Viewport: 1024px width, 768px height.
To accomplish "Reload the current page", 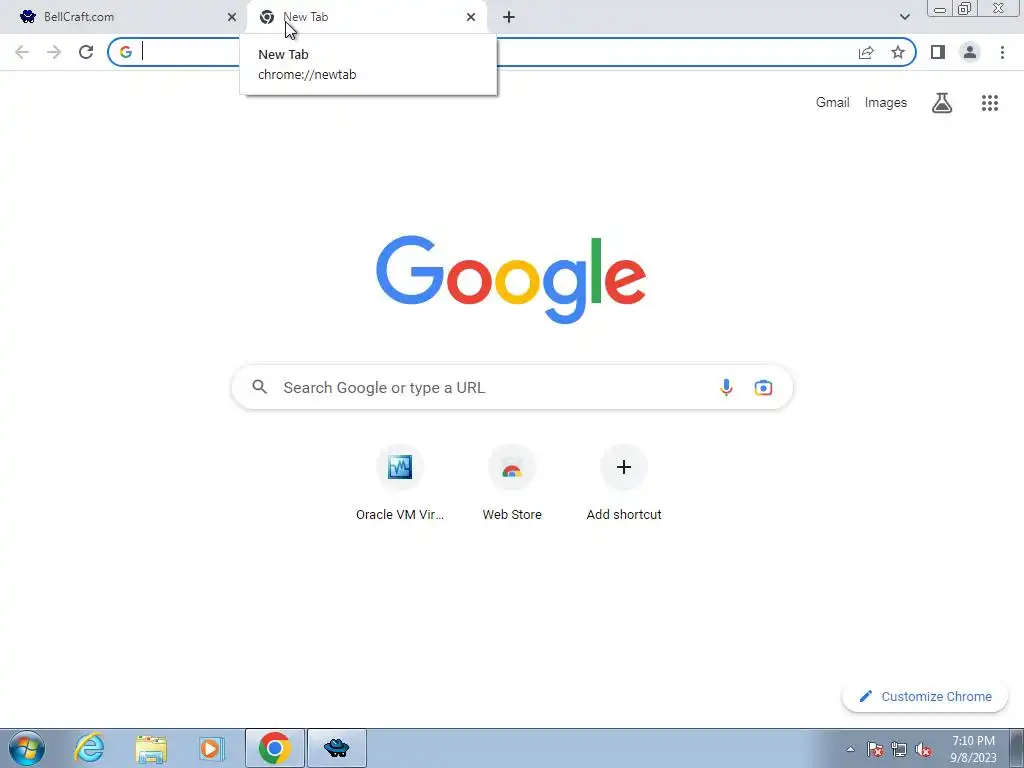I will pyautogui.click(x=86, y=52).
